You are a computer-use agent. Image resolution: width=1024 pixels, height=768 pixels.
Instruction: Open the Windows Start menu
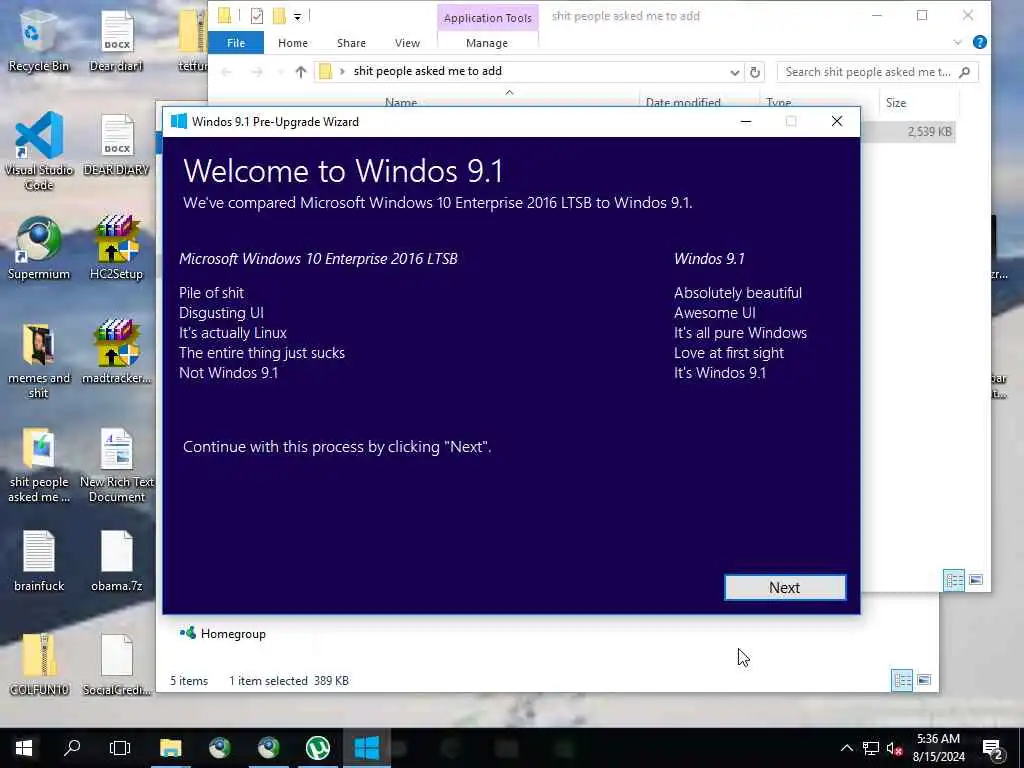(24, 748)
